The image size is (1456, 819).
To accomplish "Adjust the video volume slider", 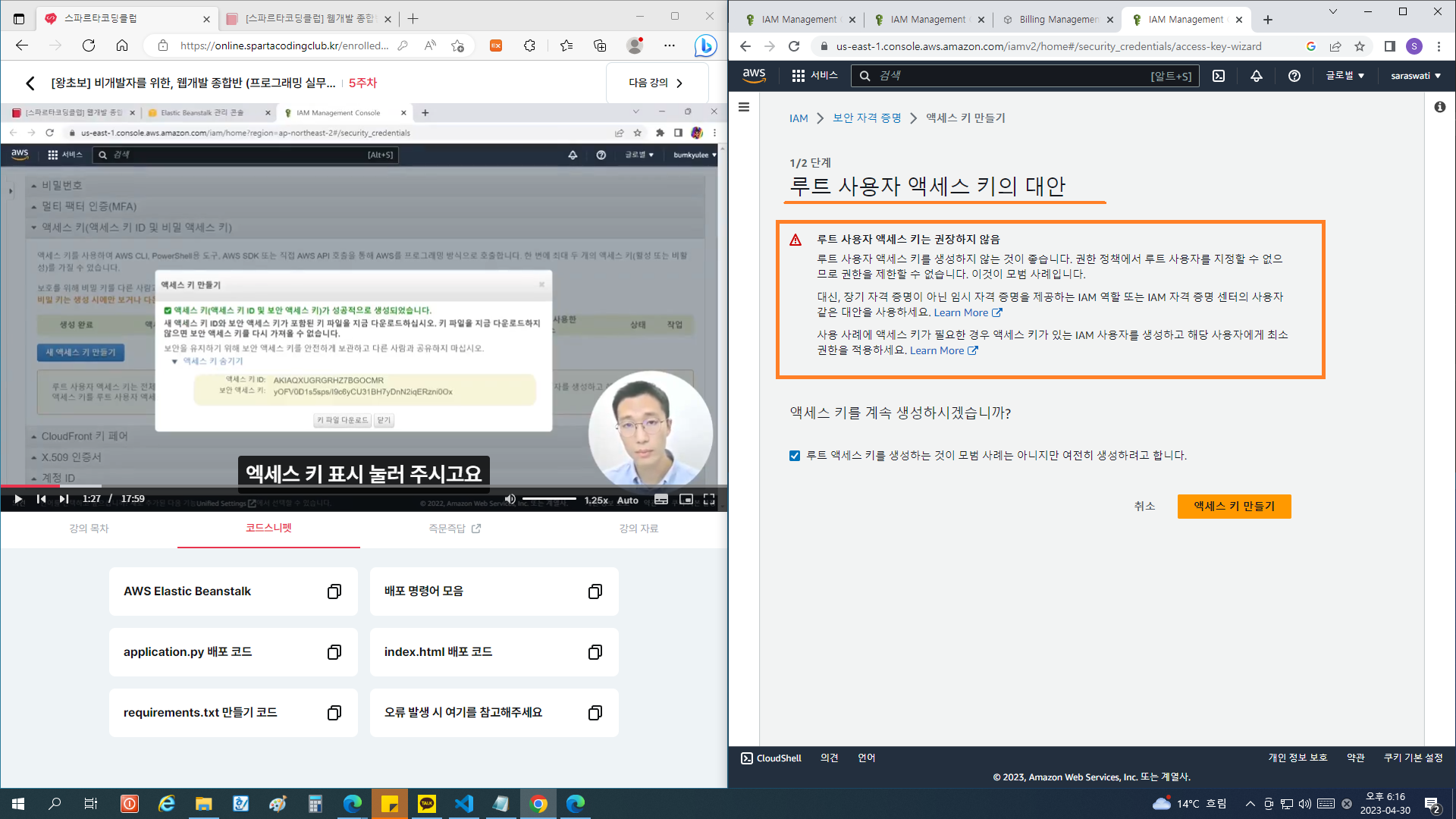I will (549, 499).
